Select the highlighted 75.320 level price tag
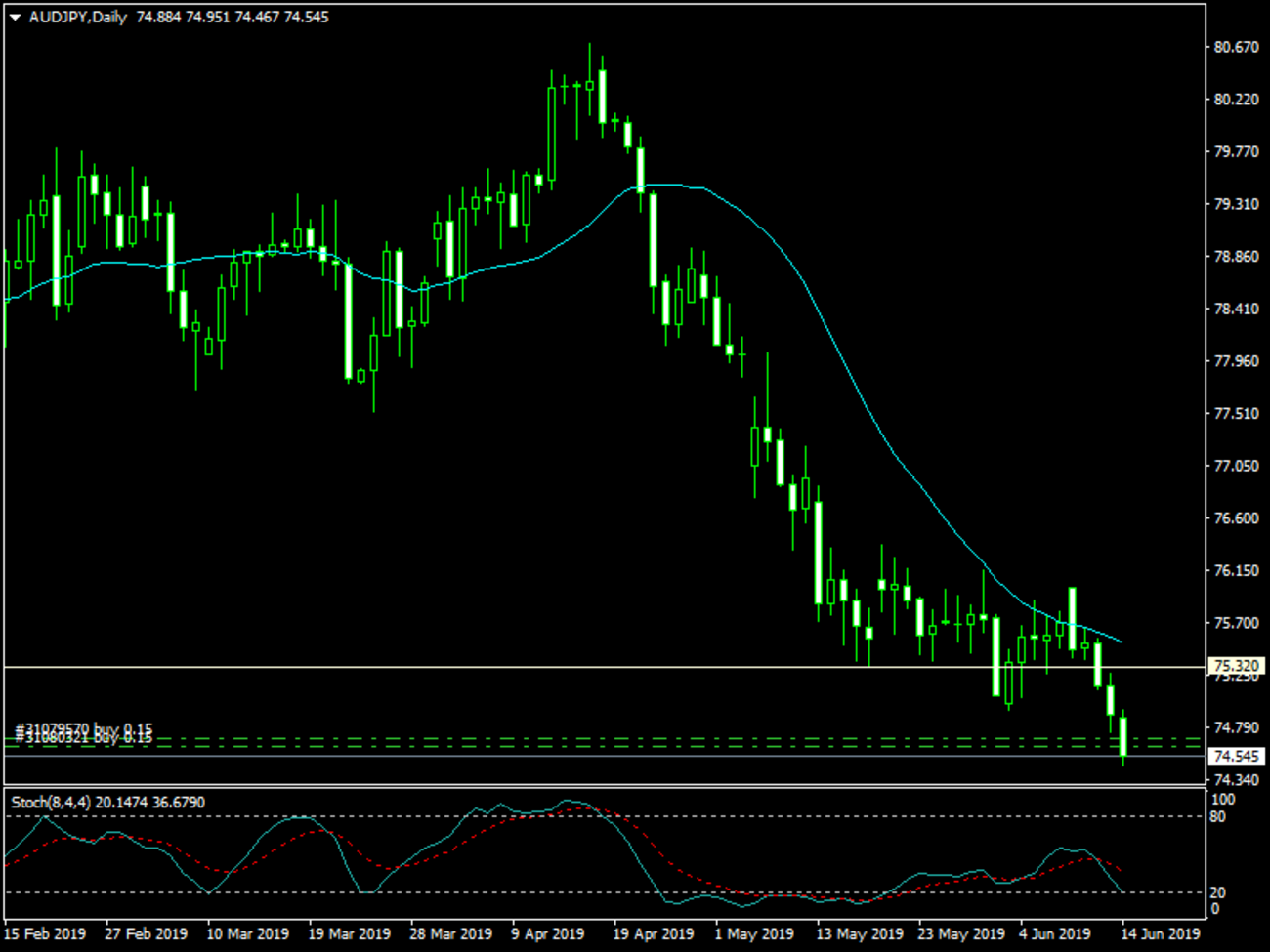 pos(1237,666)
